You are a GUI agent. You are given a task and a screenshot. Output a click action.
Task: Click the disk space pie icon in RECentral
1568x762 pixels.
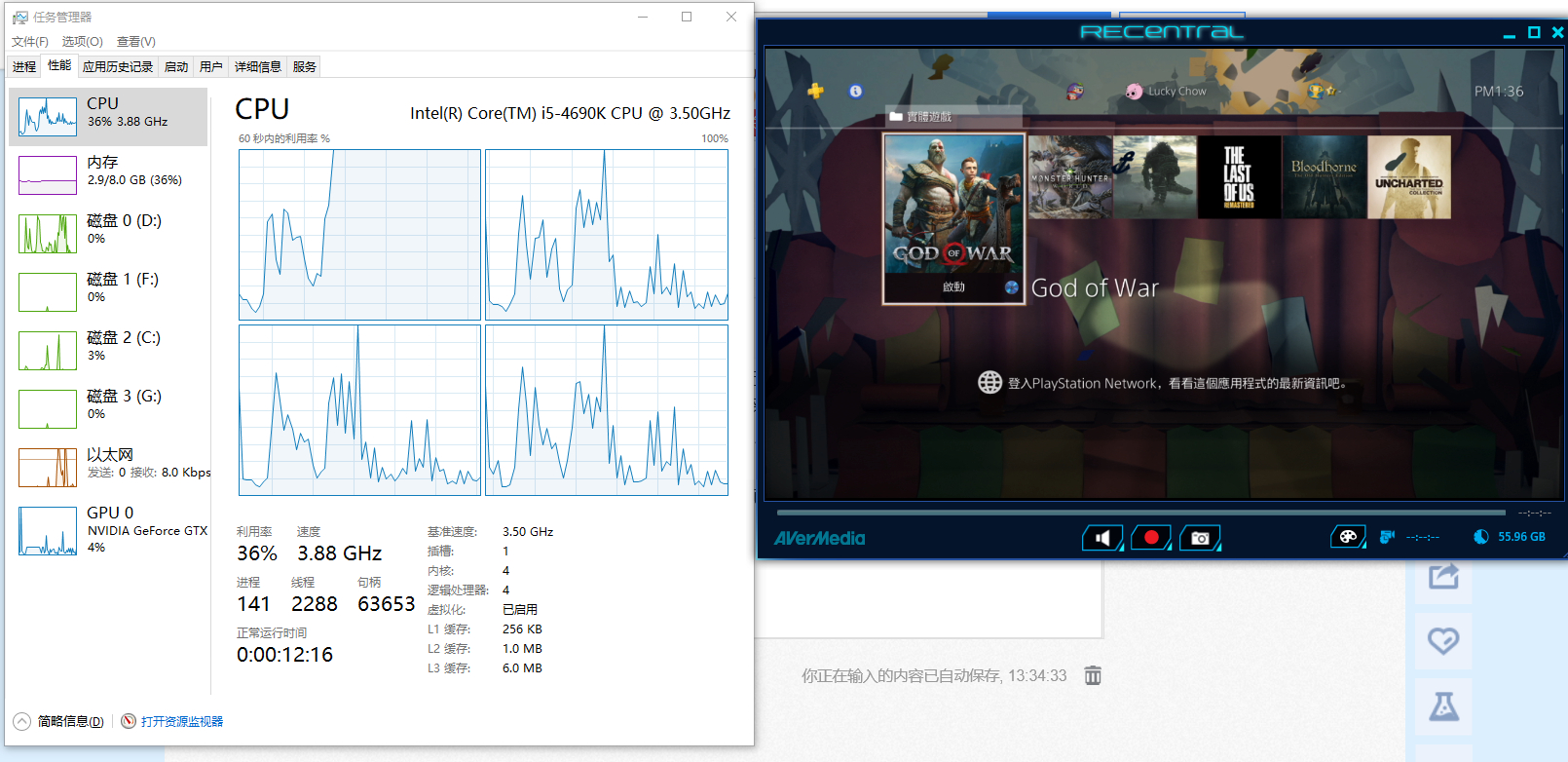tap(1481, 537)
